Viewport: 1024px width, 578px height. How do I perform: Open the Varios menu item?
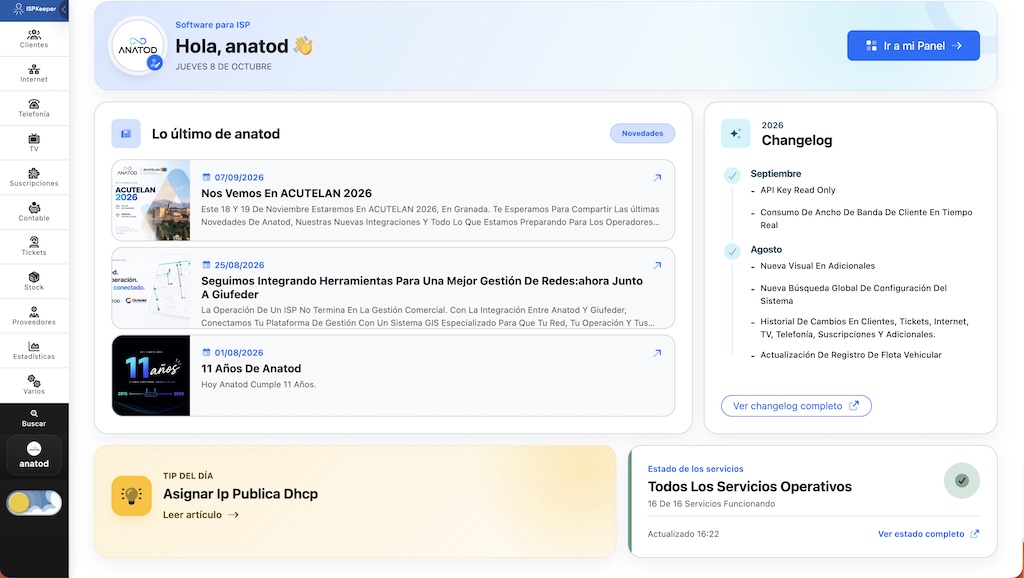tap(34, 385)
